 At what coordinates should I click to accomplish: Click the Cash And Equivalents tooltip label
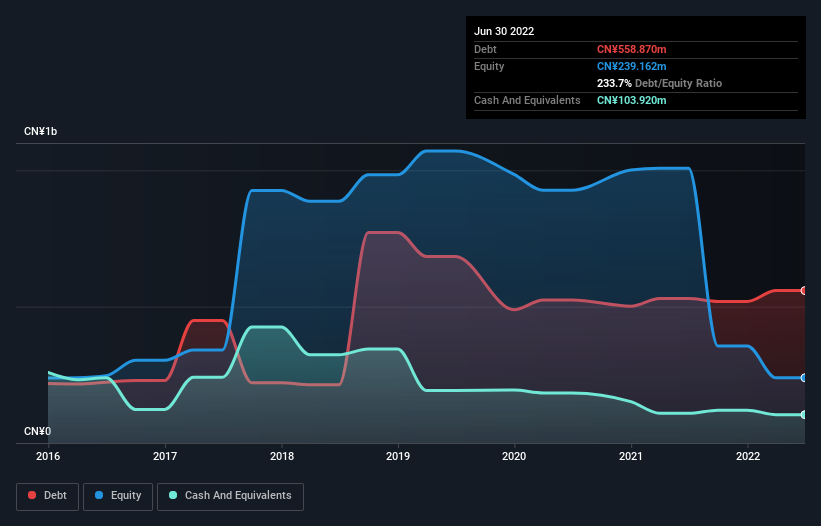[x=527, y=100]
